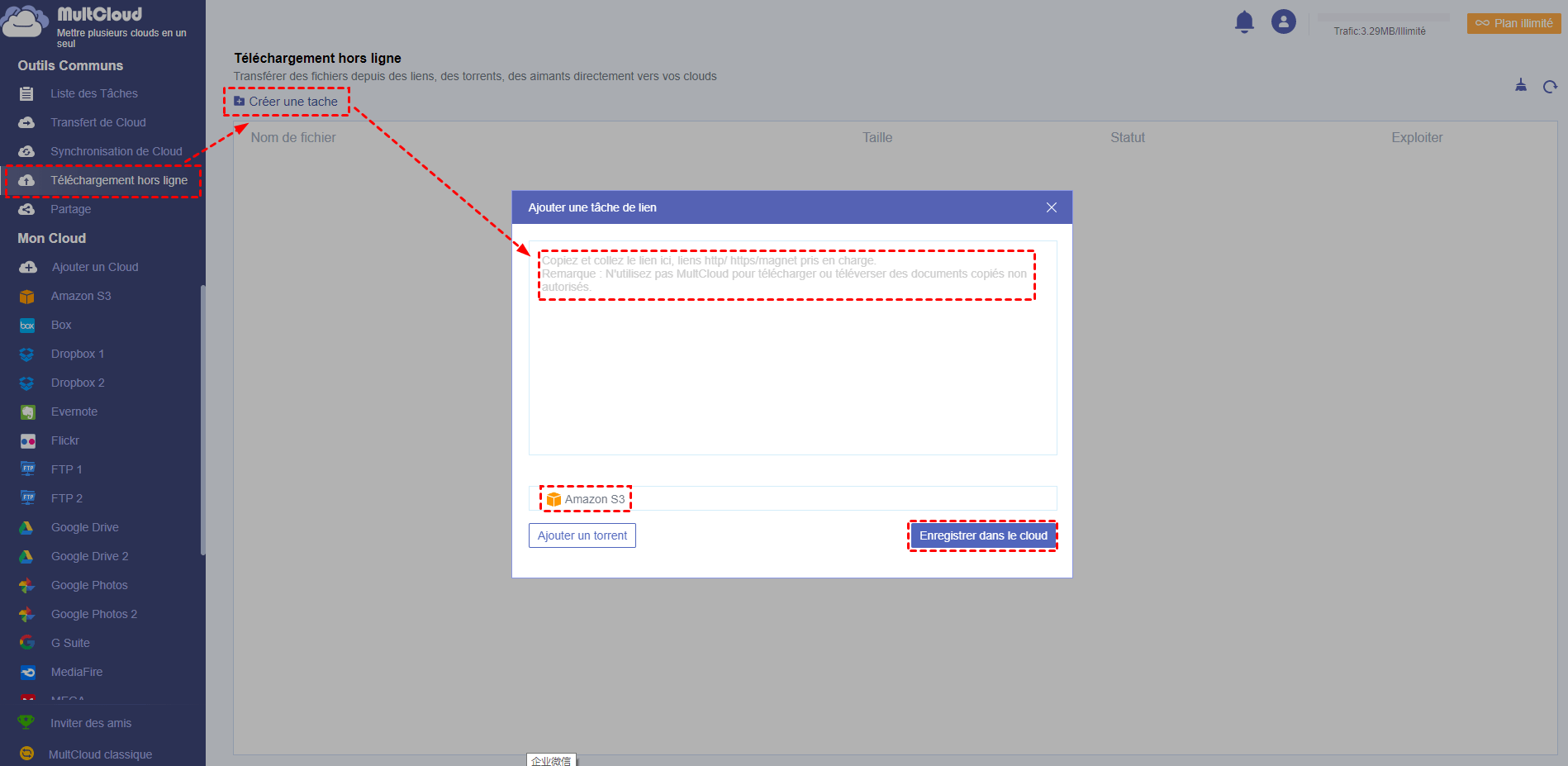This screenshot has height=766, width=1568.
Task: Click the Box sidebar icon
Action: point(27,325)
